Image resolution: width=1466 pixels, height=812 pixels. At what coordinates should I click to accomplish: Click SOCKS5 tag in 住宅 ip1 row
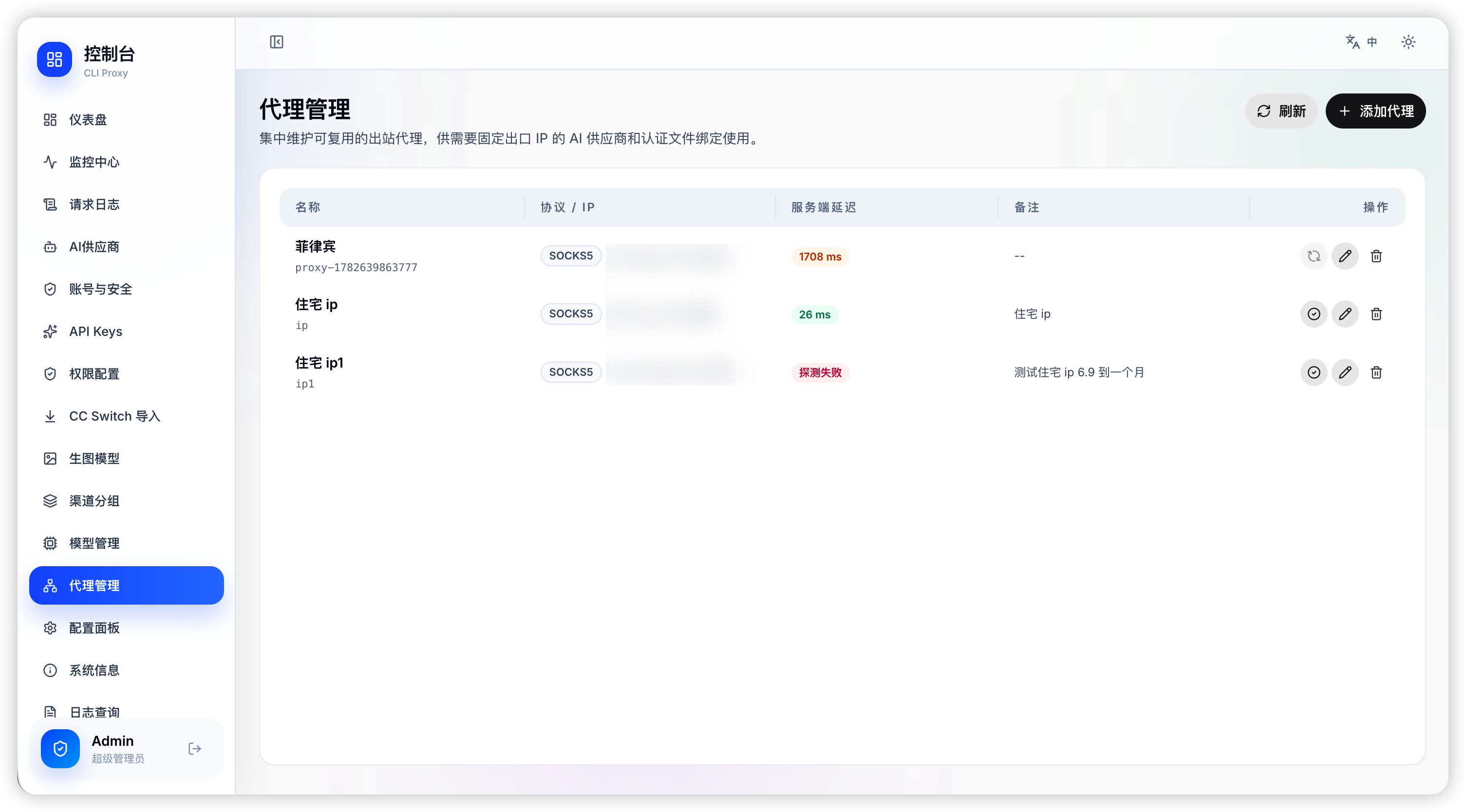(571, 372)
